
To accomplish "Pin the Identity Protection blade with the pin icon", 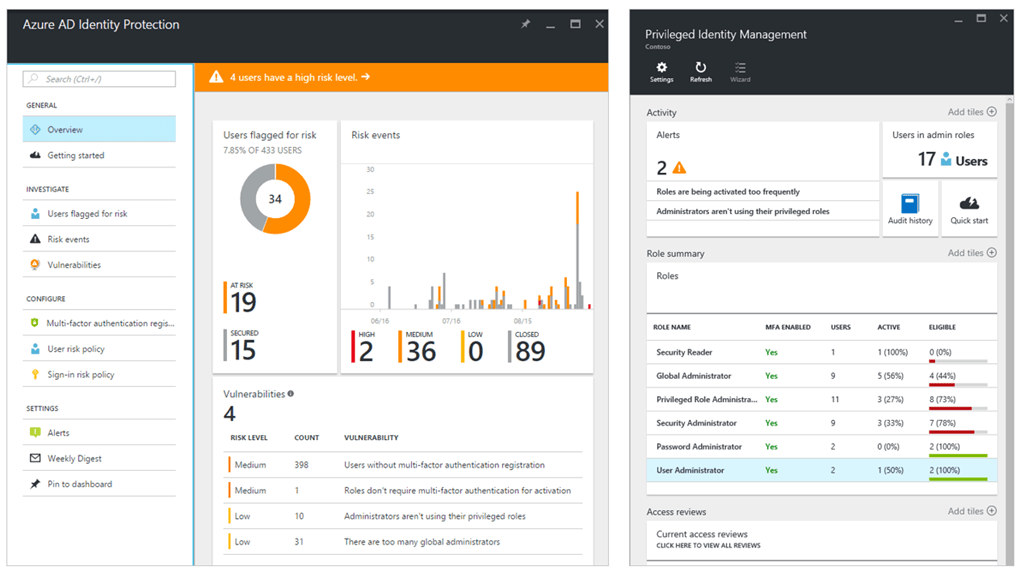I will pos(526,24).
